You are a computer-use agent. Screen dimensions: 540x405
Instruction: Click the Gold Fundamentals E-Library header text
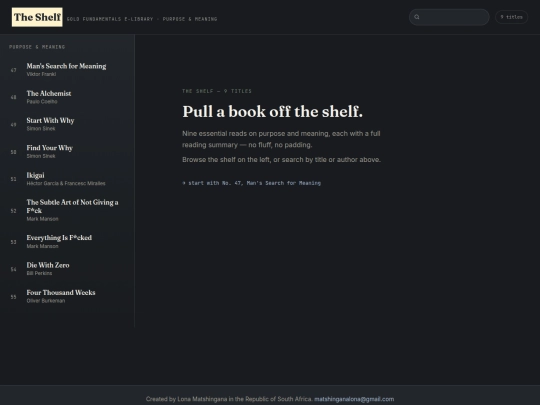point(110,19)
